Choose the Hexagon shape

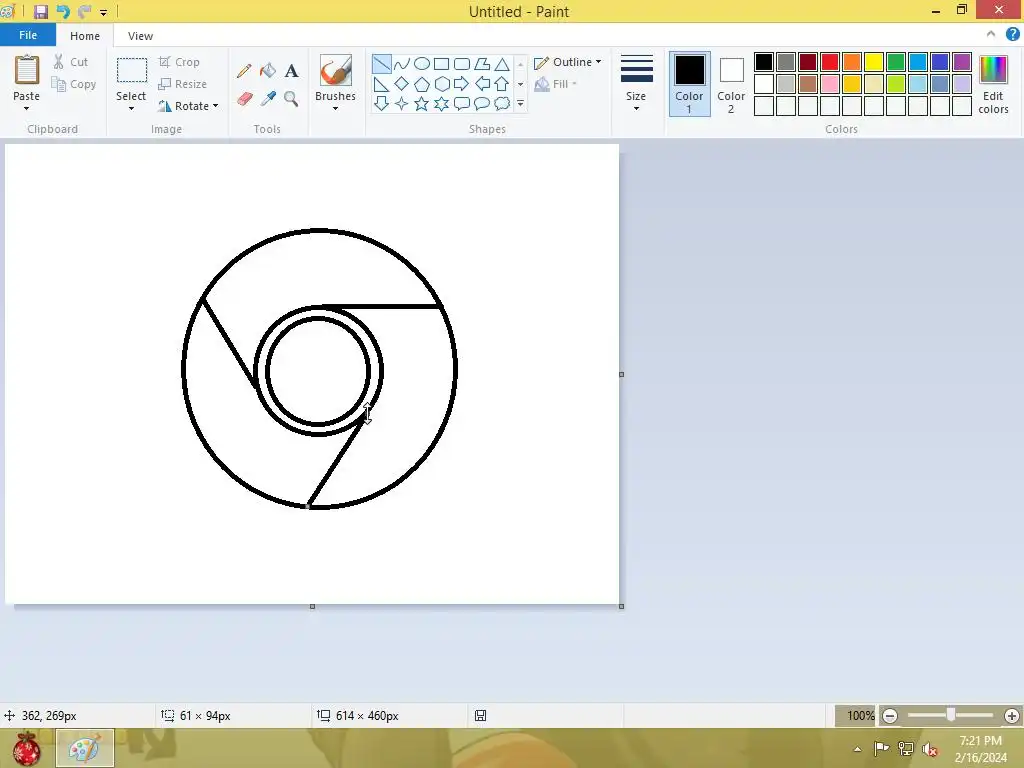[441, 84]
